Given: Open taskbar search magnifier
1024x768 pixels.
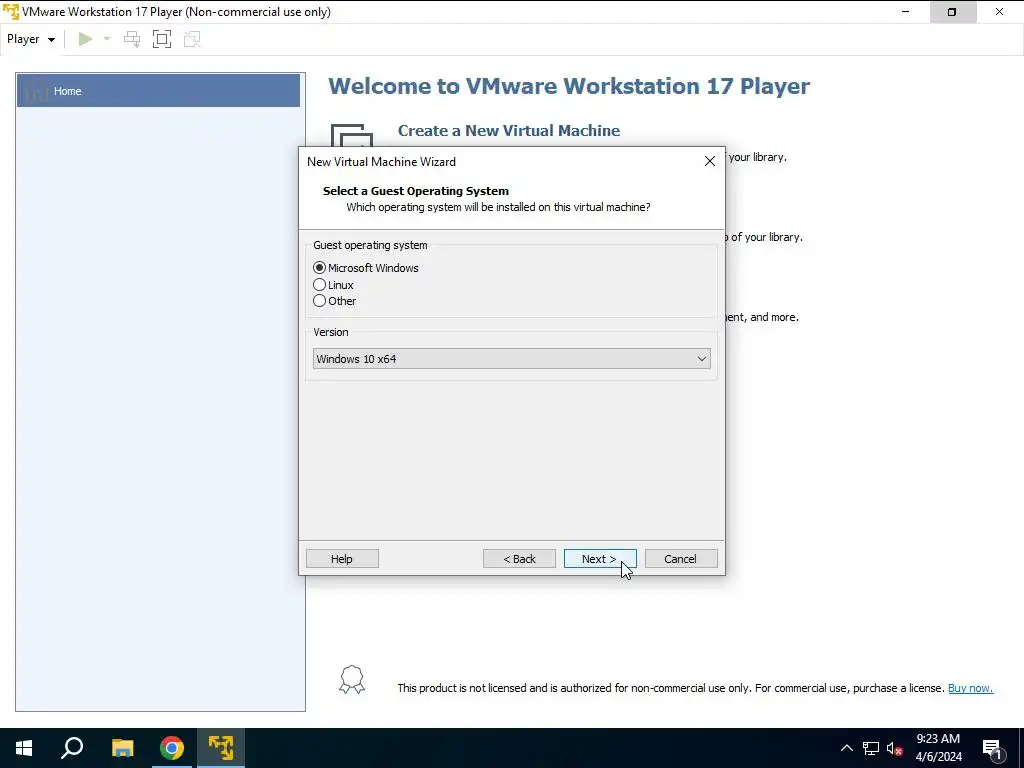Looking at the screenshot, I should [x=72, y=748].
